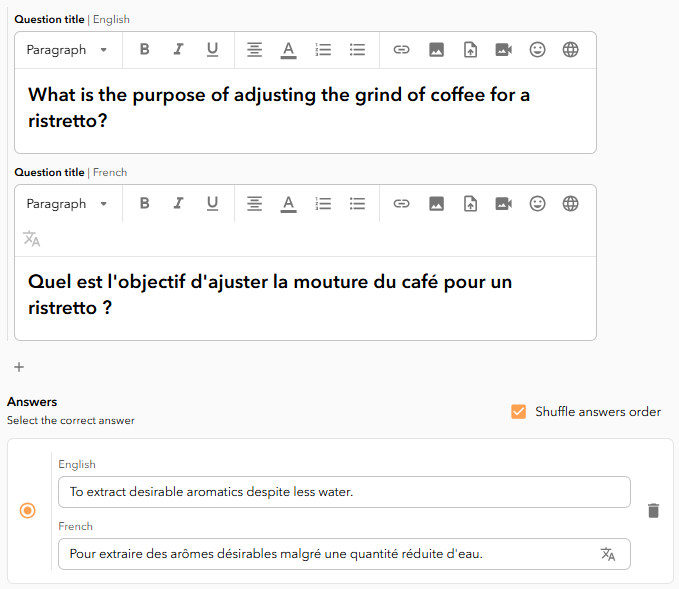The image size is (679, 589).
Task: Insert image in French question editor
Action: (x=436, y=203)
